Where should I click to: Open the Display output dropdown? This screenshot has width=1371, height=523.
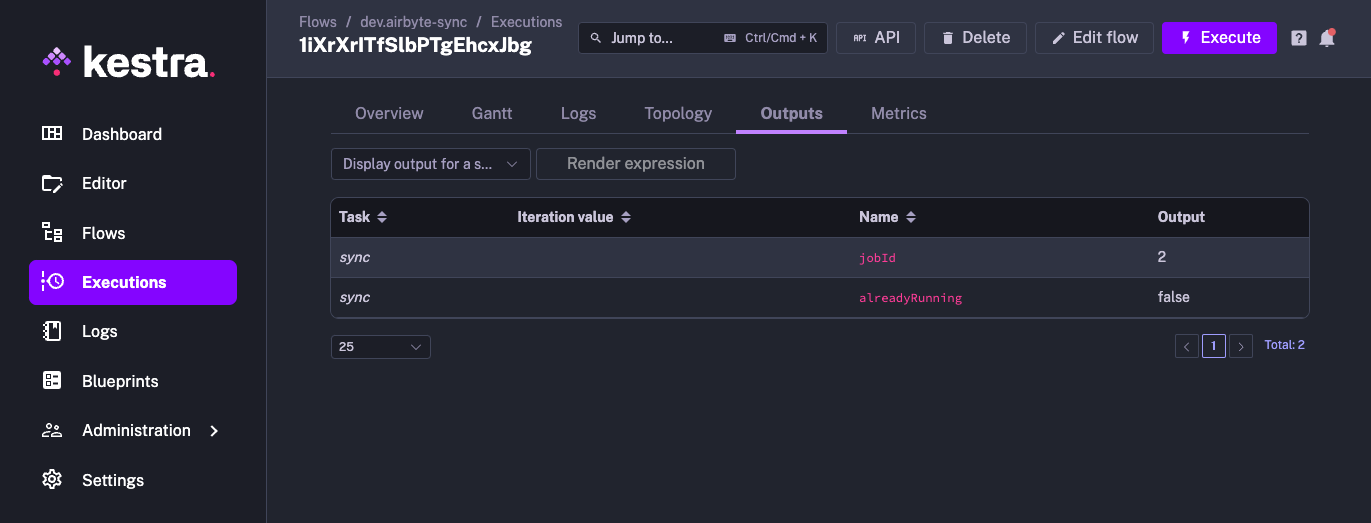click(431, 164)
